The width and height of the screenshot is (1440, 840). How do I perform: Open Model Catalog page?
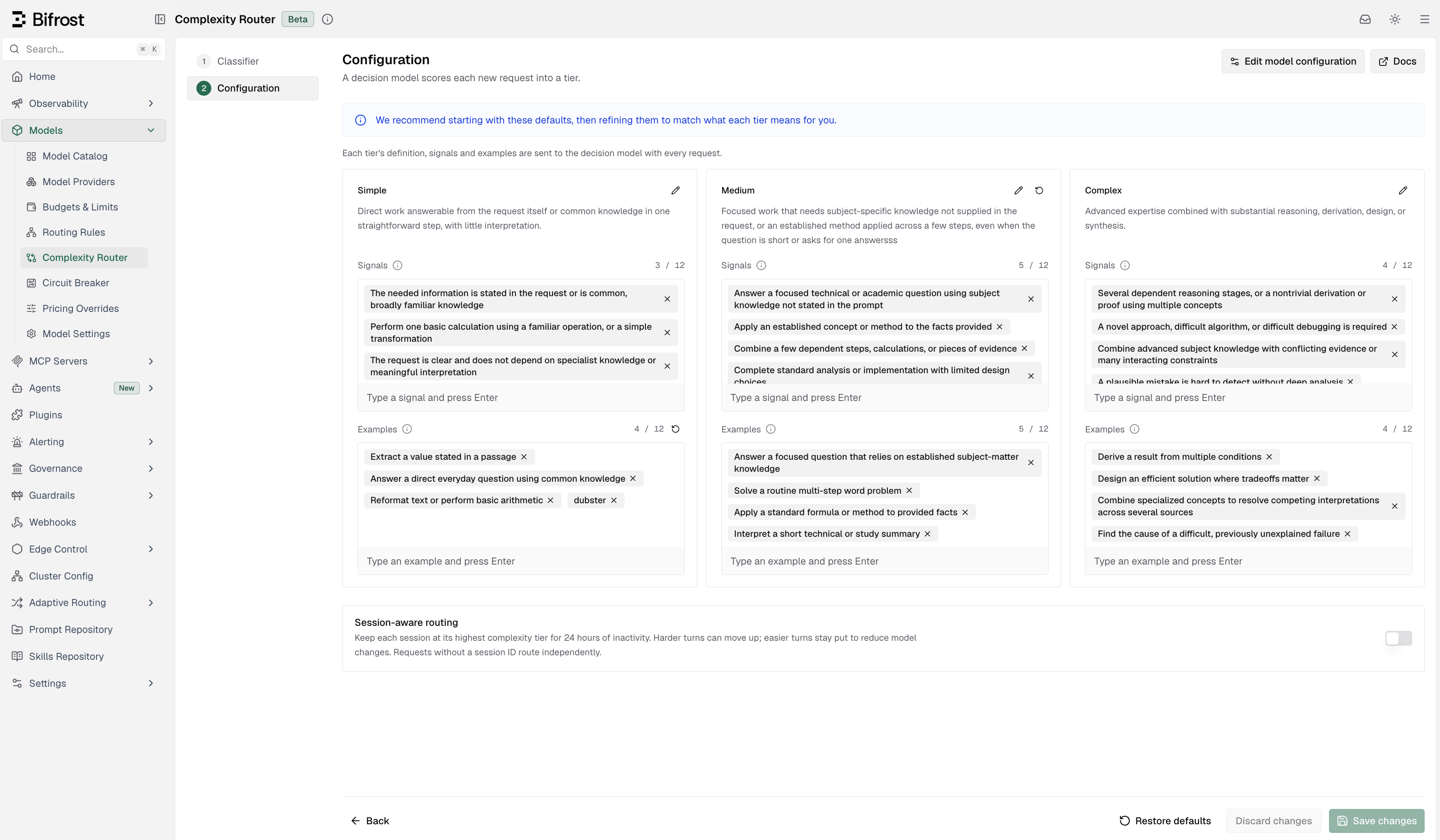[85, 156]
